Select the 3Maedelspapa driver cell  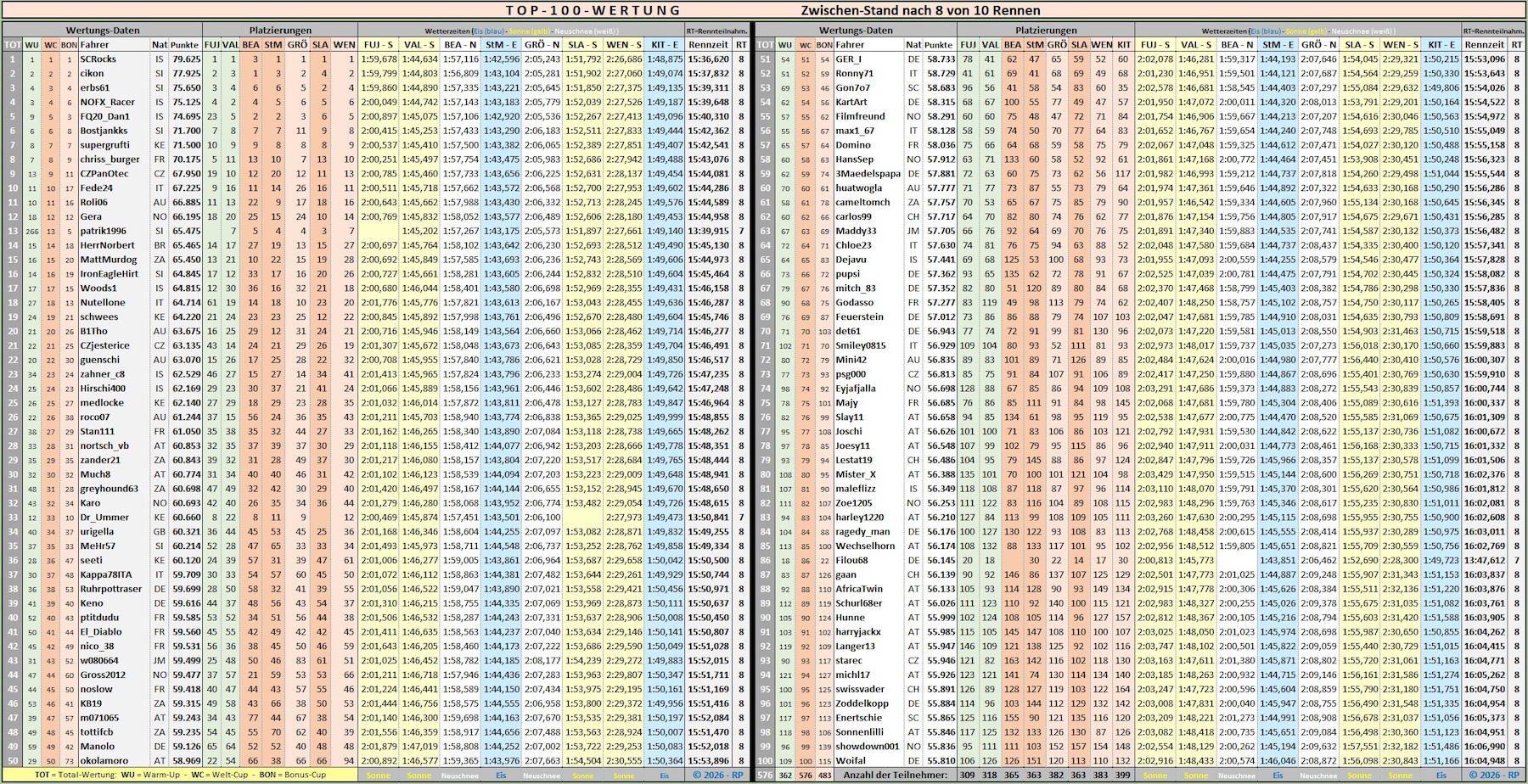tap(868, 174)
